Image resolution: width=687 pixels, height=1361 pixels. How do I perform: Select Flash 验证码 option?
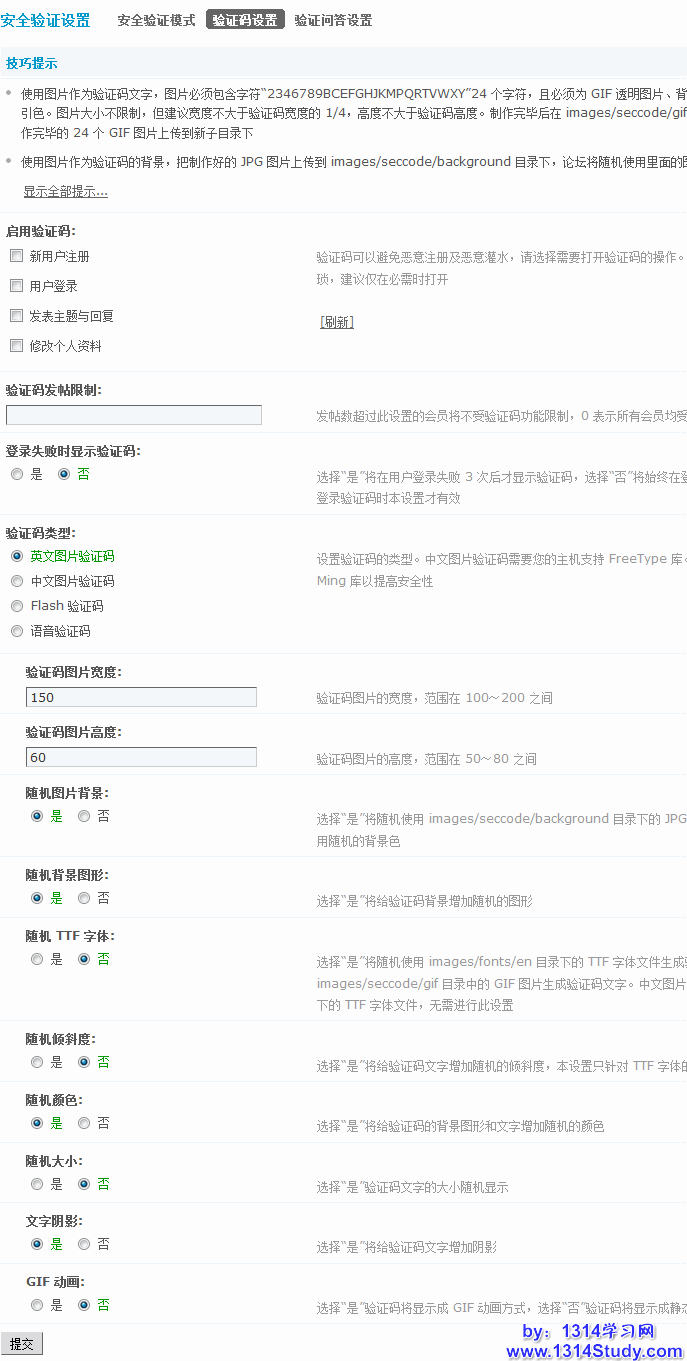tap(17, 606)
